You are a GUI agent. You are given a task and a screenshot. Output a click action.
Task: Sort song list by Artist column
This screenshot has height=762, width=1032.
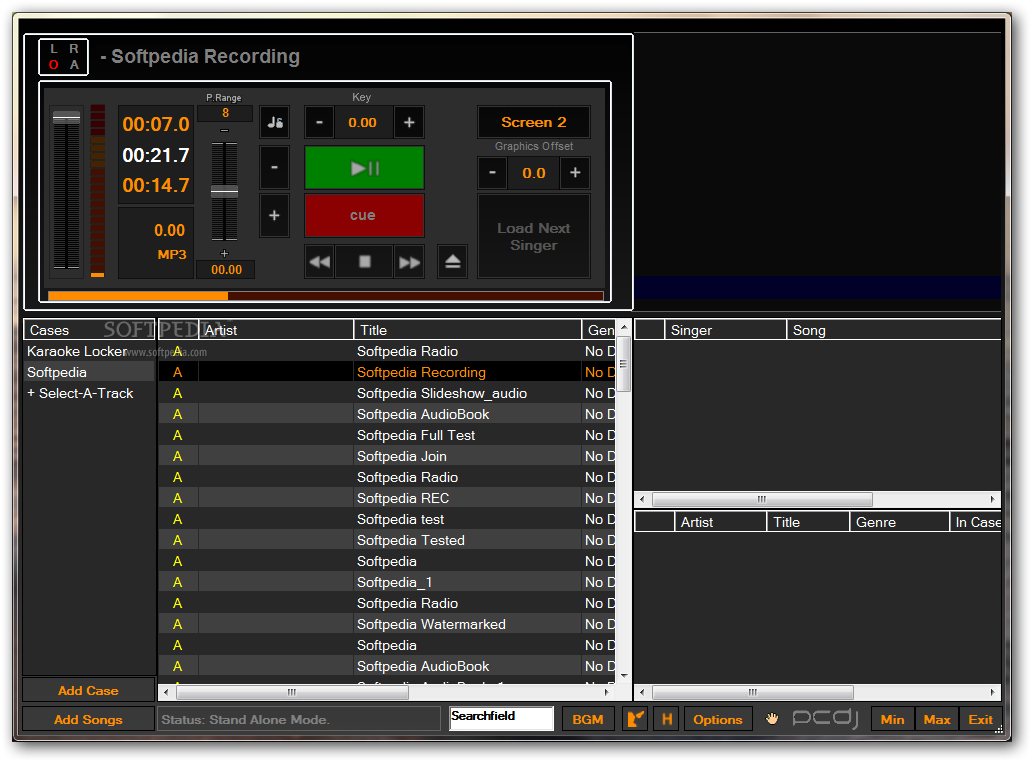click(x=275, y=330)
